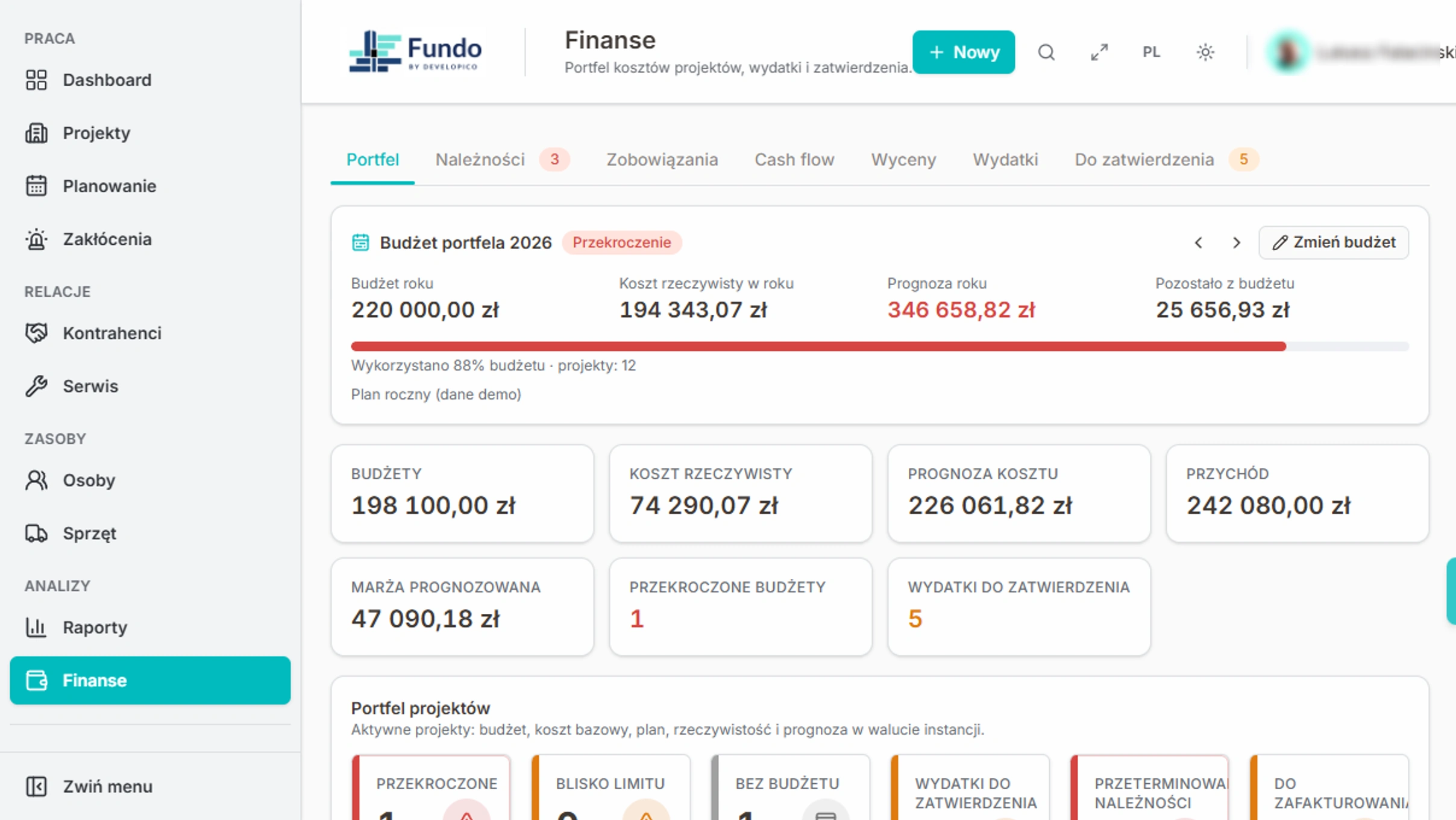Select the Blisko limitu filter card
1456x820 pixels.
click(x=610, y=787)
